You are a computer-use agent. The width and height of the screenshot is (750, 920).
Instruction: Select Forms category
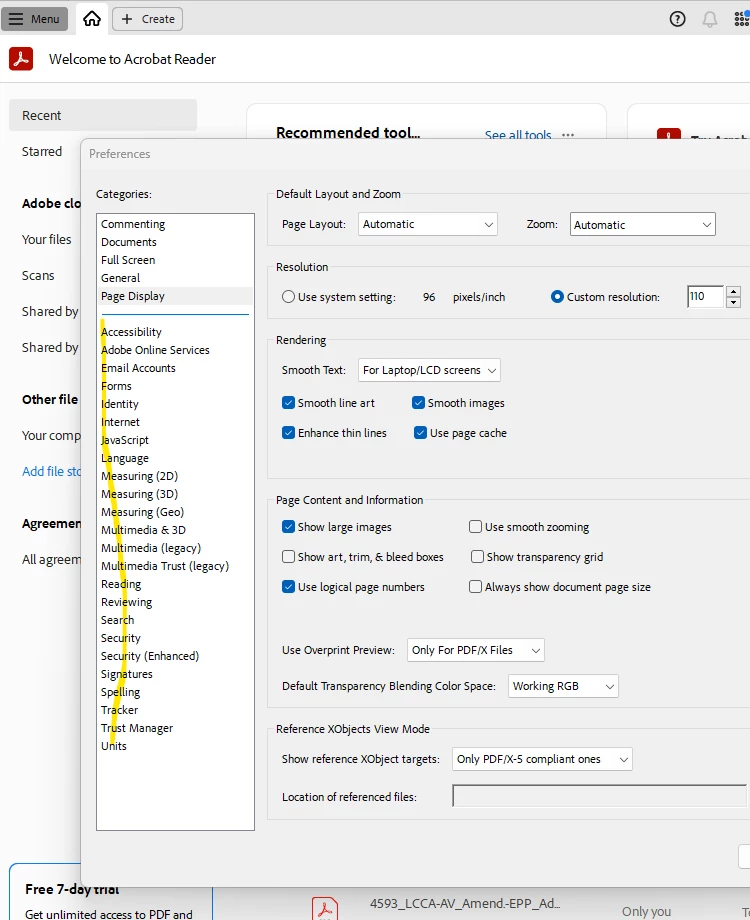point(116,386)
